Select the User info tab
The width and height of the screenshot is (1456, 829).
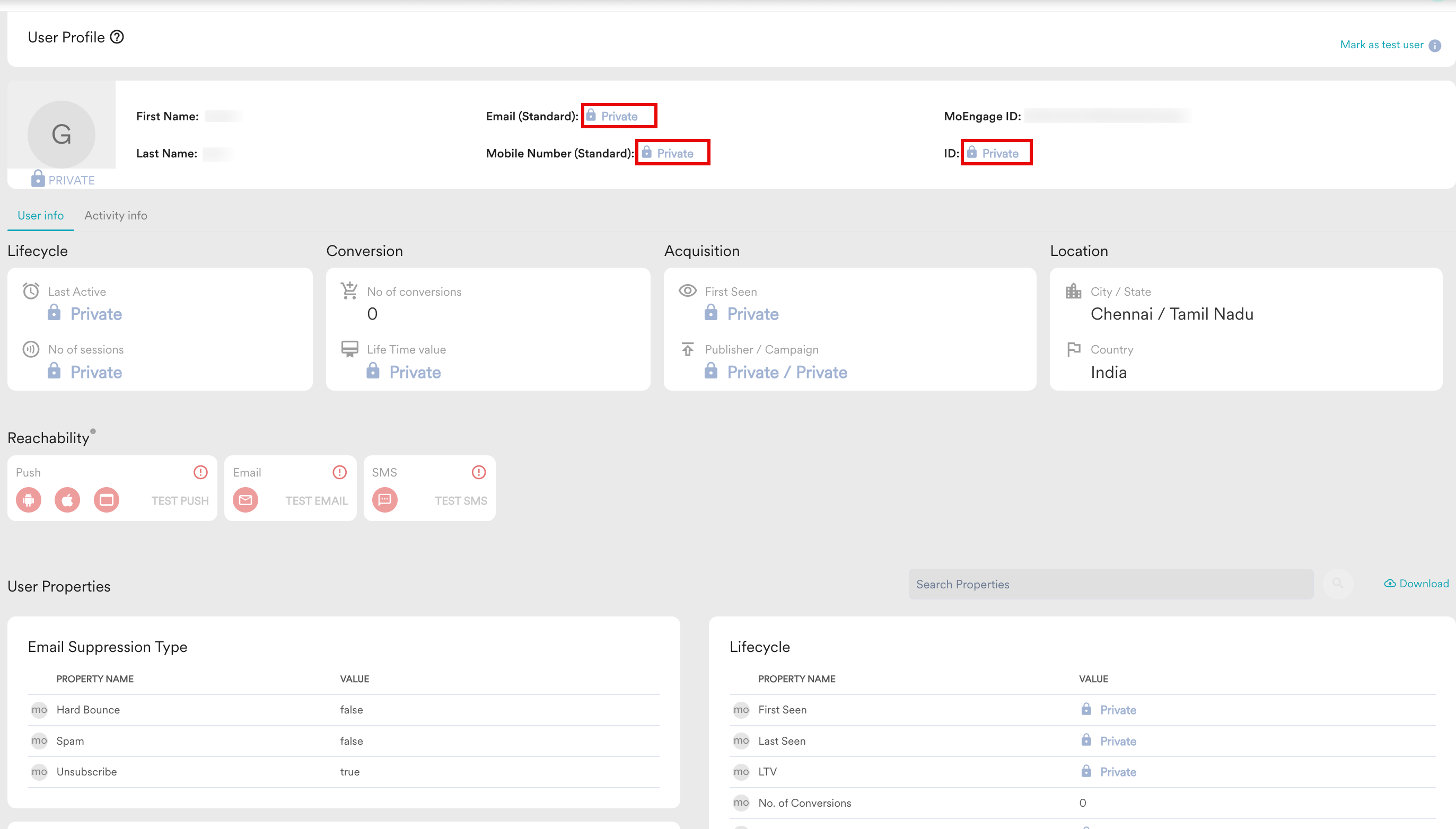(40, 215)
